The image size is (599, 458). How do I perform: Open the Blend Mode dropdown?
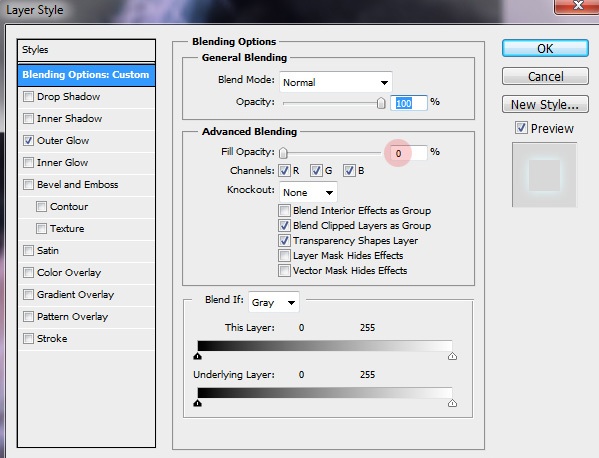(335, 82)
